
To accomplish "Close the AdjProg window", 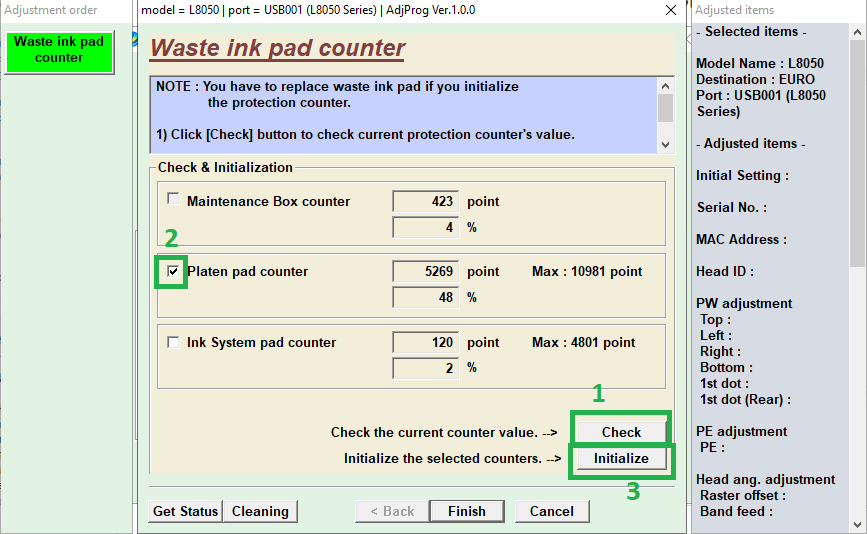I will (670, 10).
